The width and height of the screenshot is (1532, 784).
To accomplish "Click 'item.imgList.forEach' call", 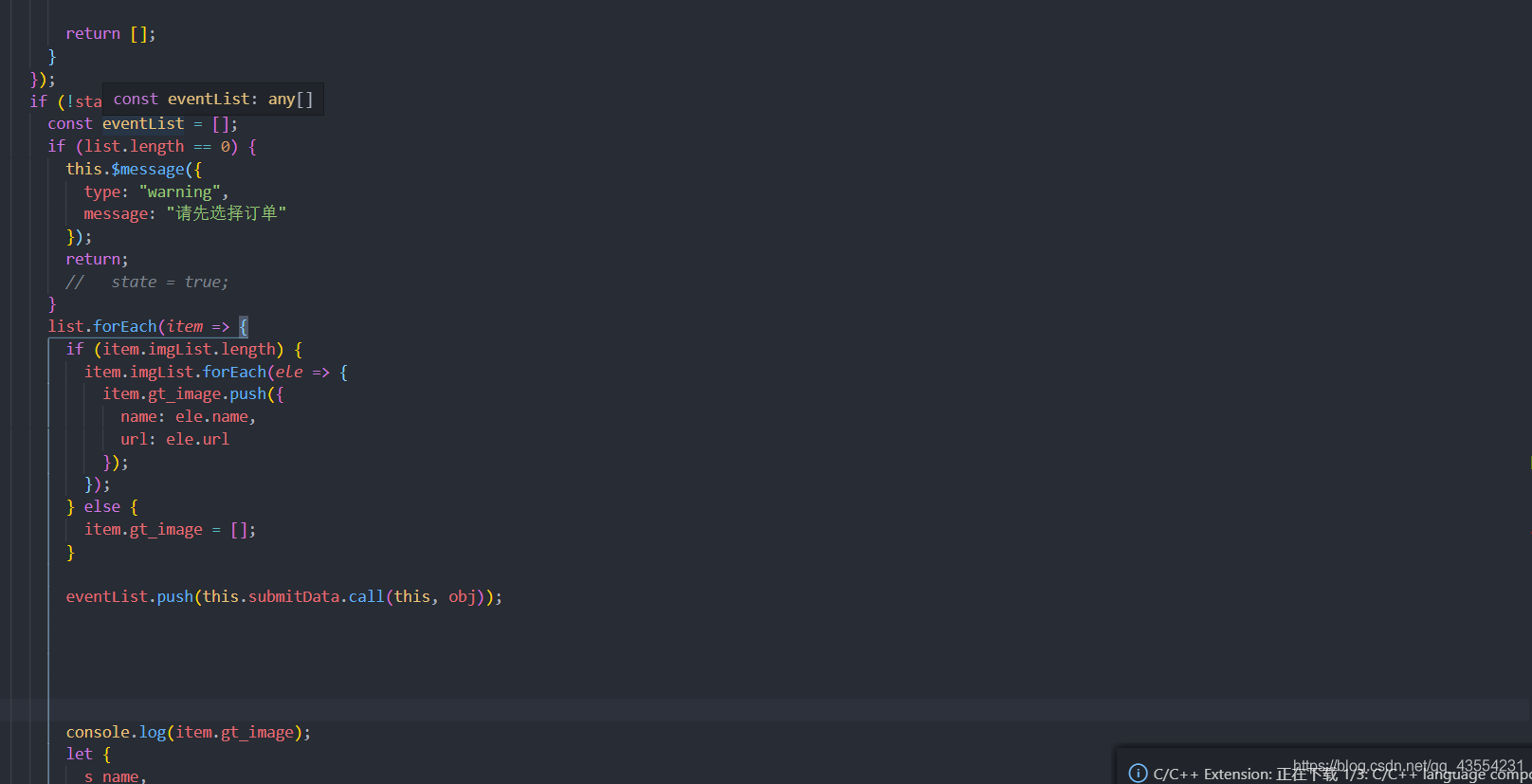I will (175, 372).
